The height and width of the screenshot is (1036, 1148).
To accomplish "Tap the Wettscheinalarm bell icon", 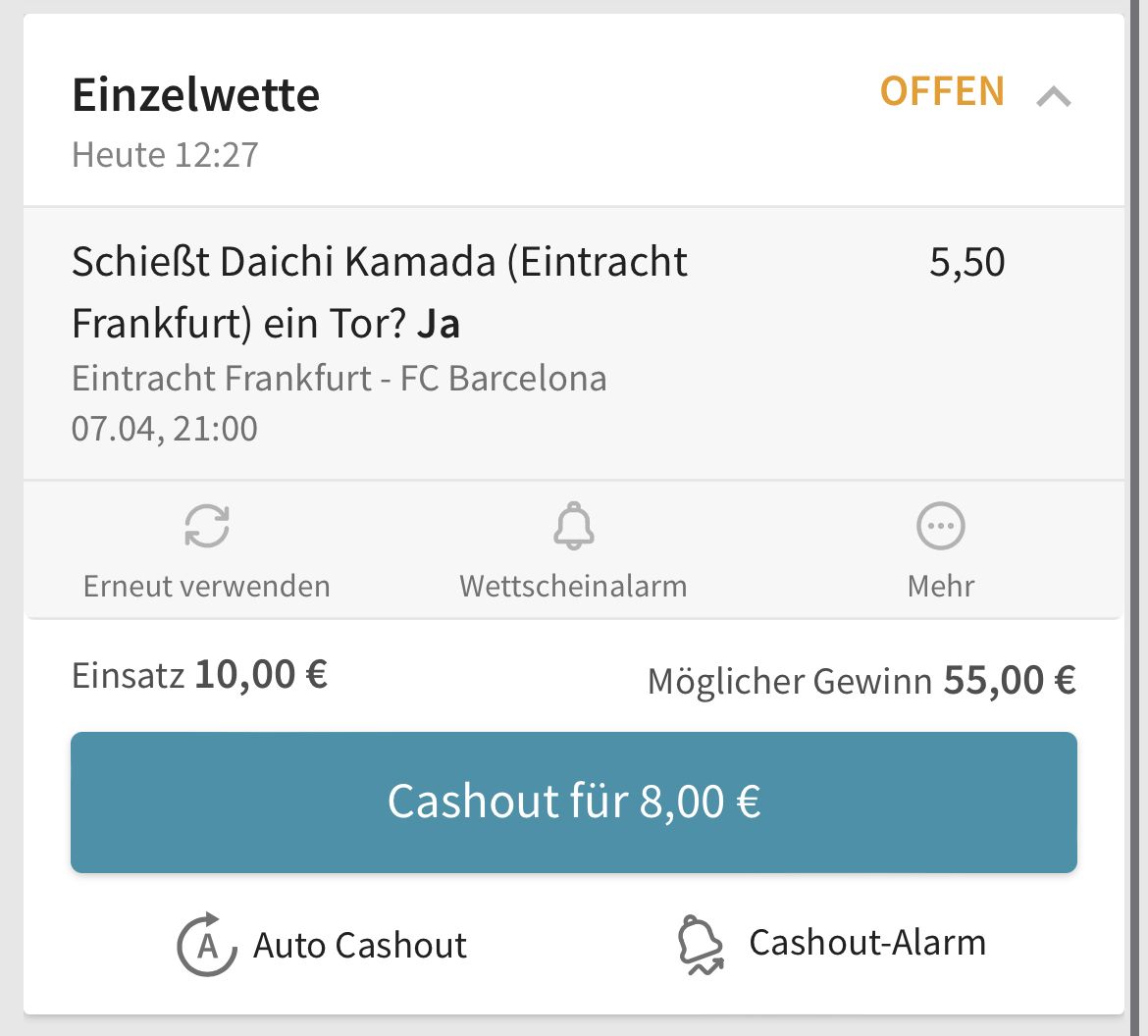I will point(574,526).
